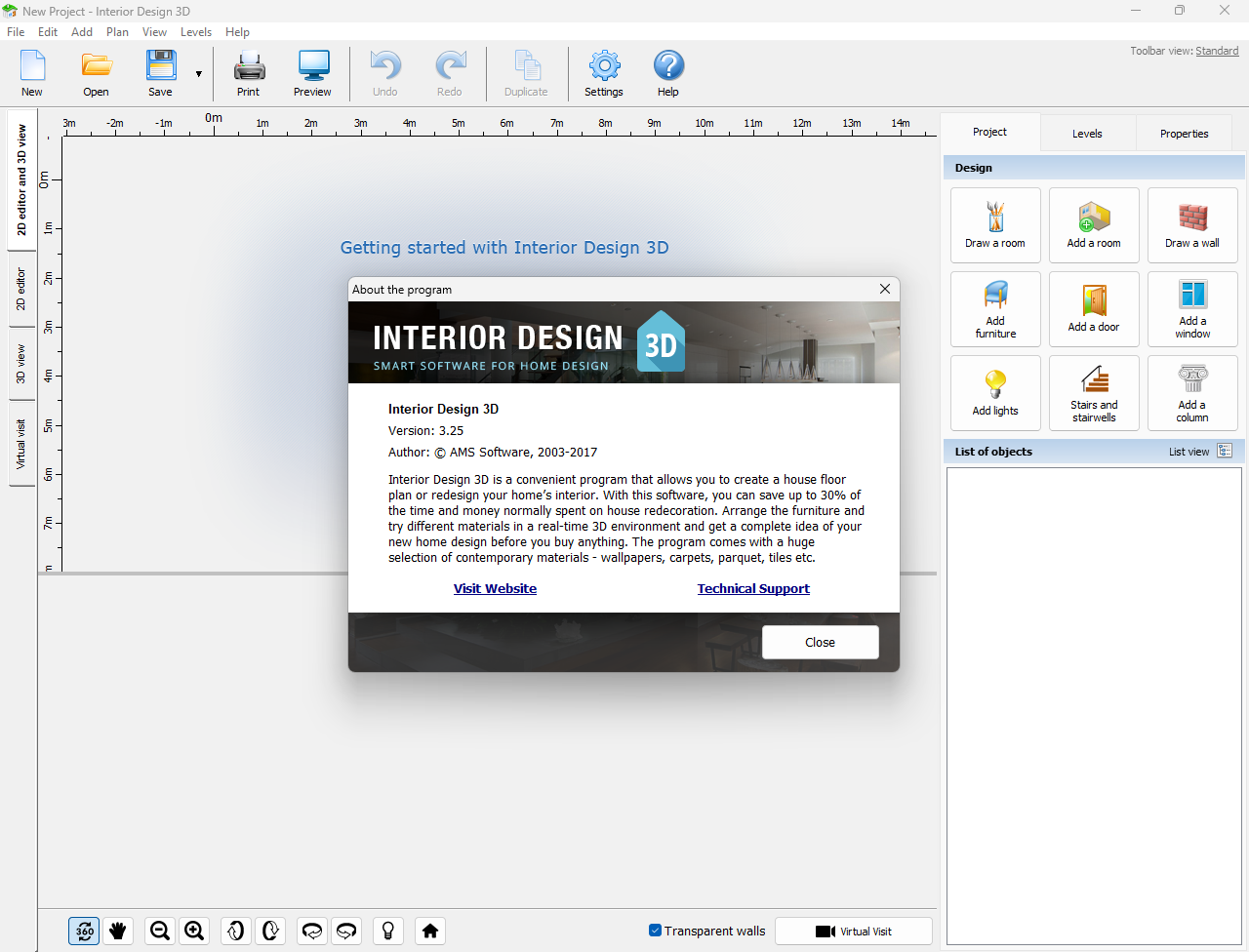Click the Version: 3.25 text
The width and height of the screenshot is (1249, 952).
point(426,431)
